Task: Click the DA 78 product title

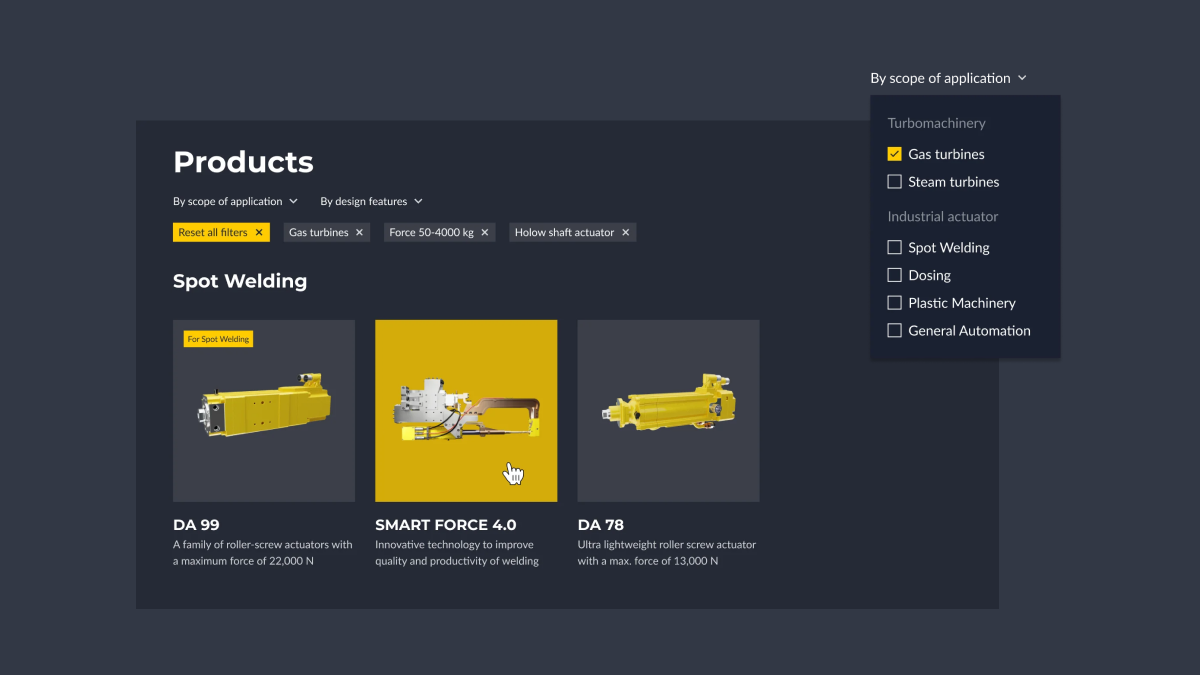Action: 601,524
